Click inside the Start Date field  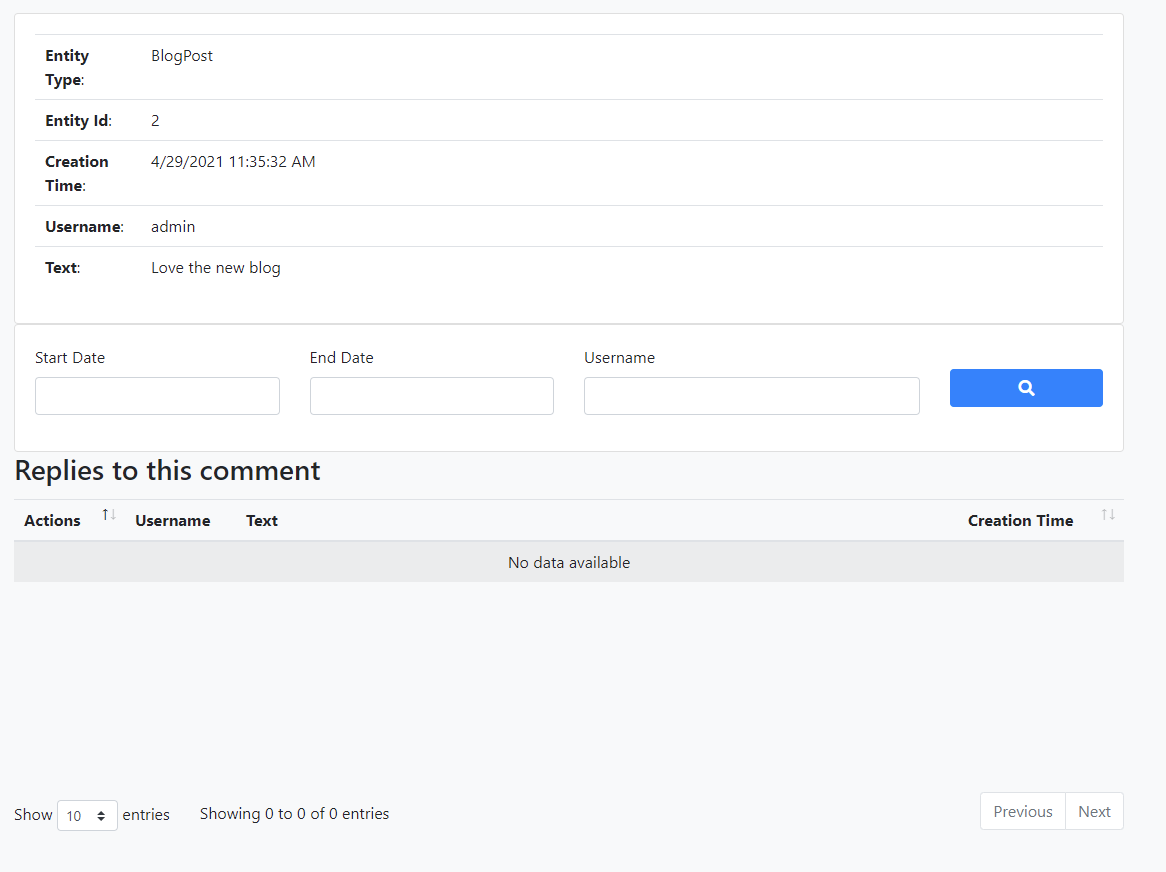point(157,396)
